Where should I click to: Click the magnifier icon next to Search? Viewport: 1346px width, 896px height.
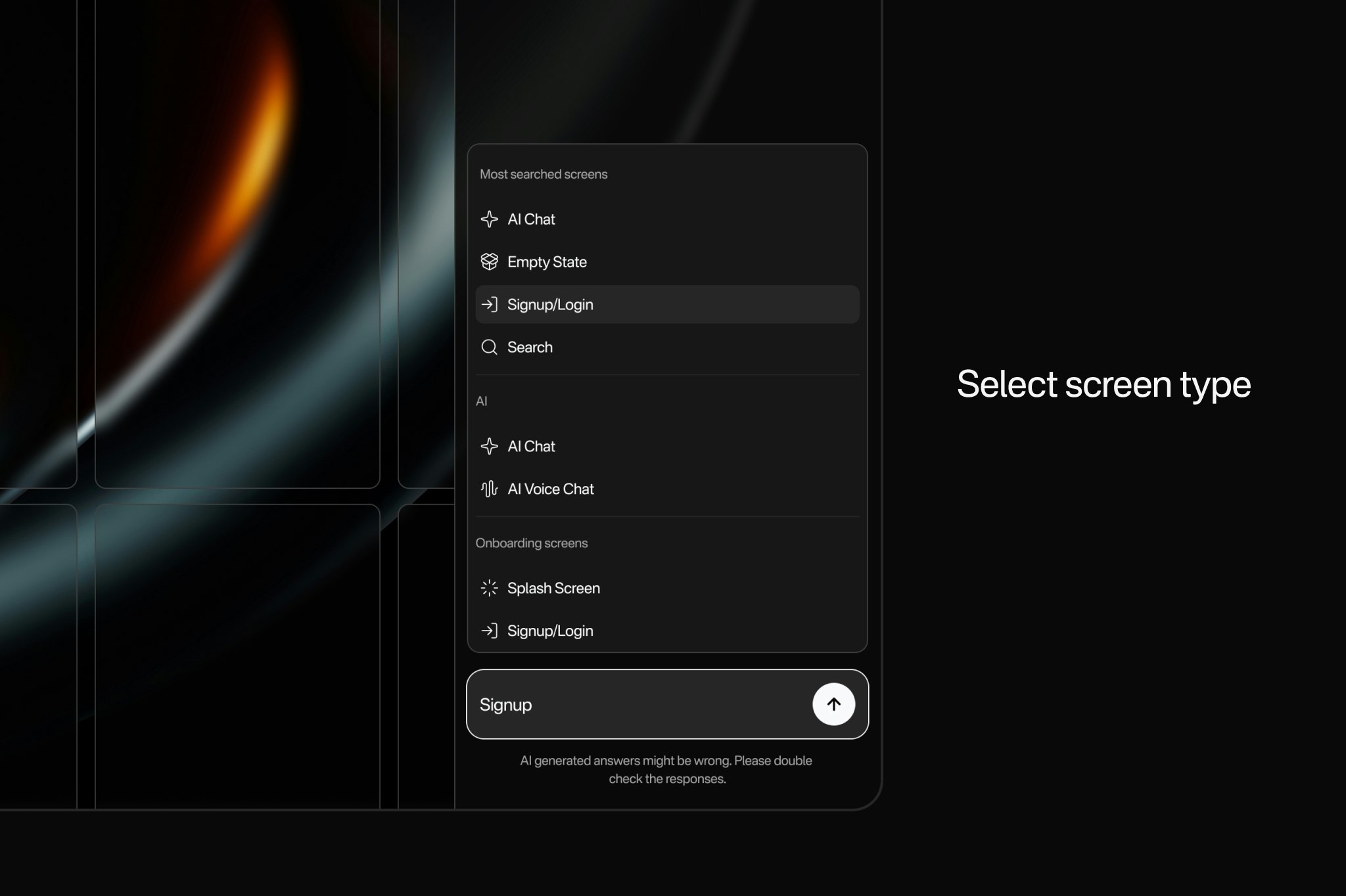click(x=489, y=347)
